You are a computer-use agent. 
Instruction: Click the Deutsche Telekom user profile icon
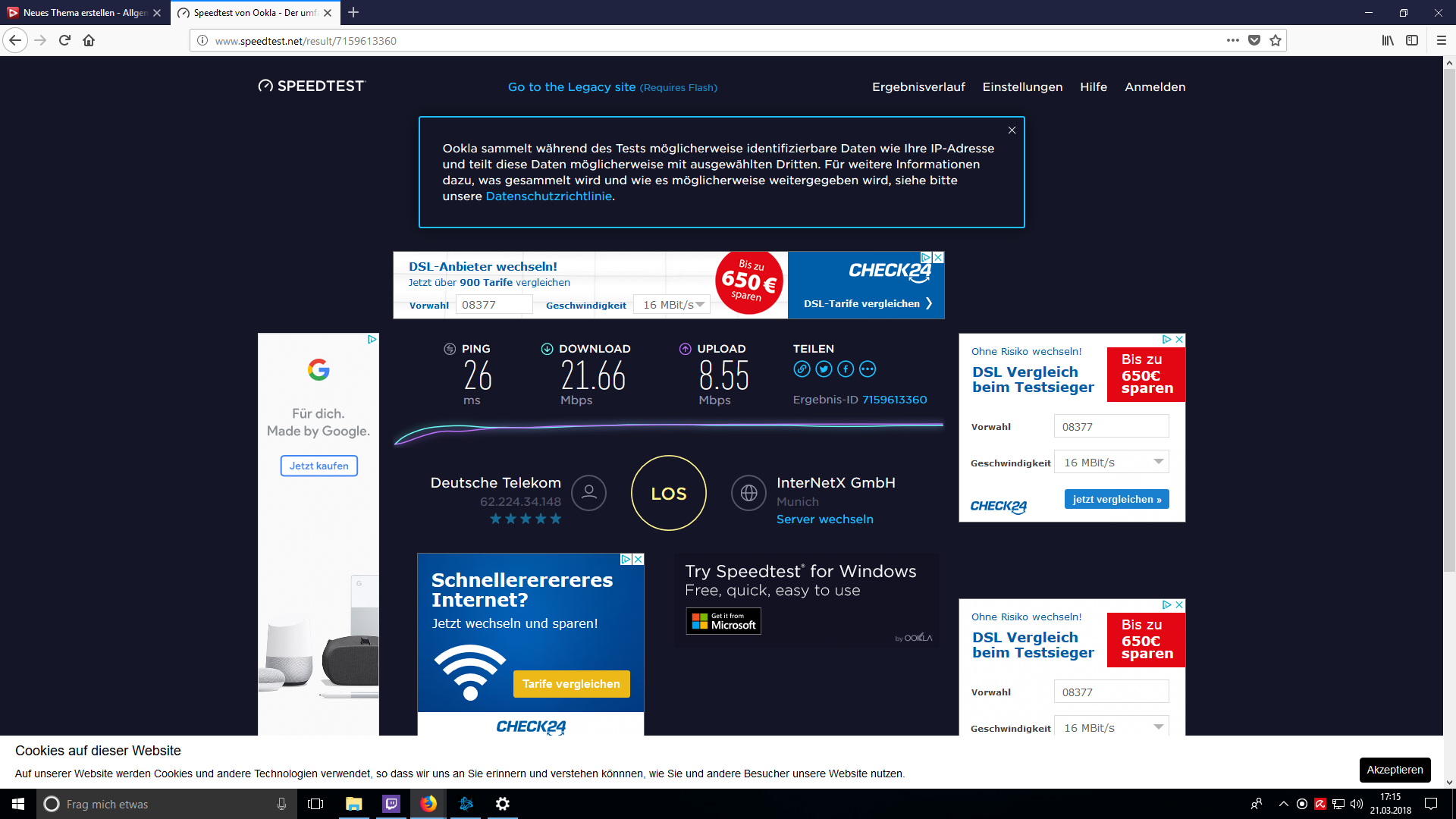click(588, 493)
